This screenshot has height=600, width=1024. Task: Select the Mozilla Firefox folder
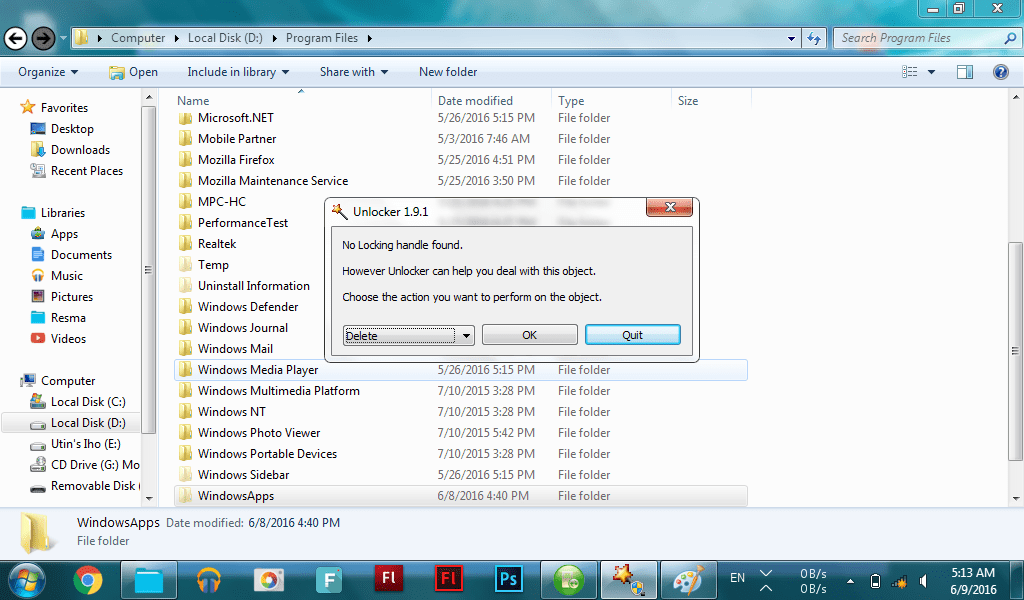[x=236, y=160]
